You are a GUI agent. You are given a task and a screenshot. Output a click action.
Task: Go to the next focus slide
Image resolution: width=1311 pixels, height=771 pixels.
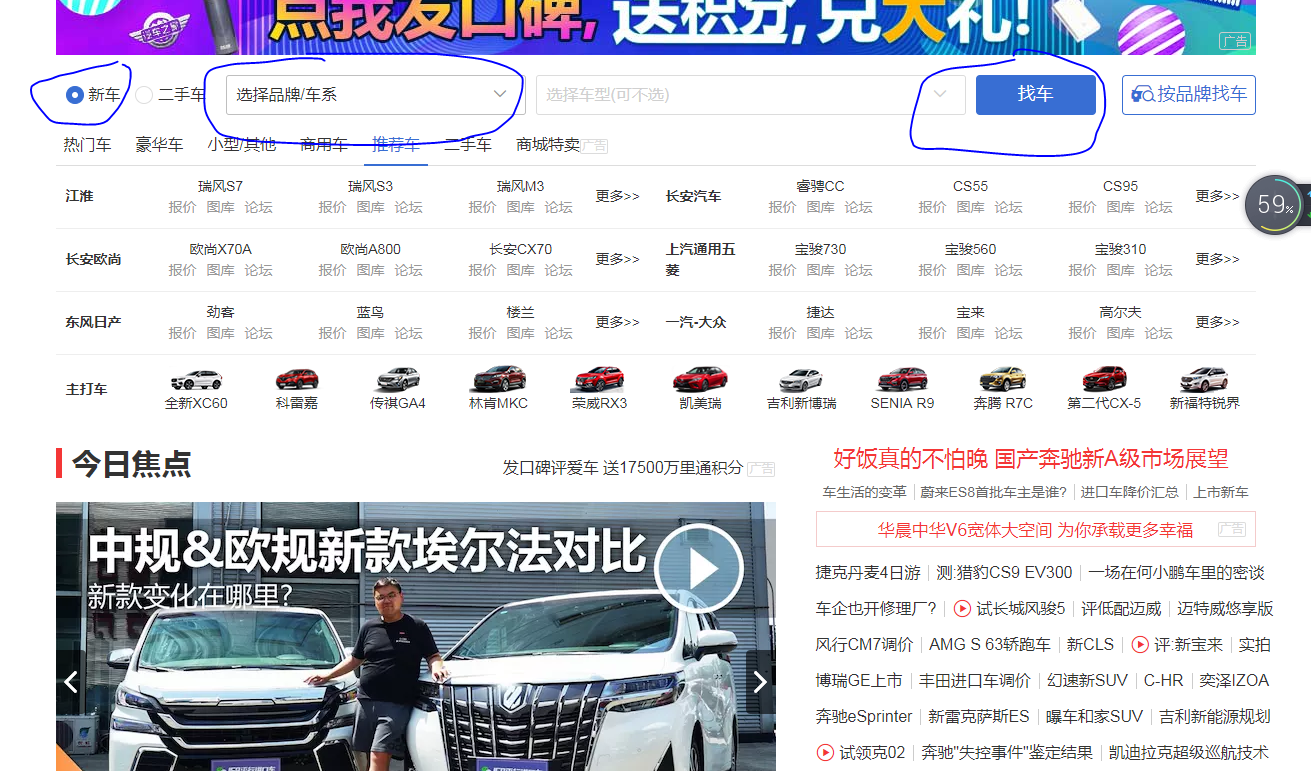coord(760,682)
